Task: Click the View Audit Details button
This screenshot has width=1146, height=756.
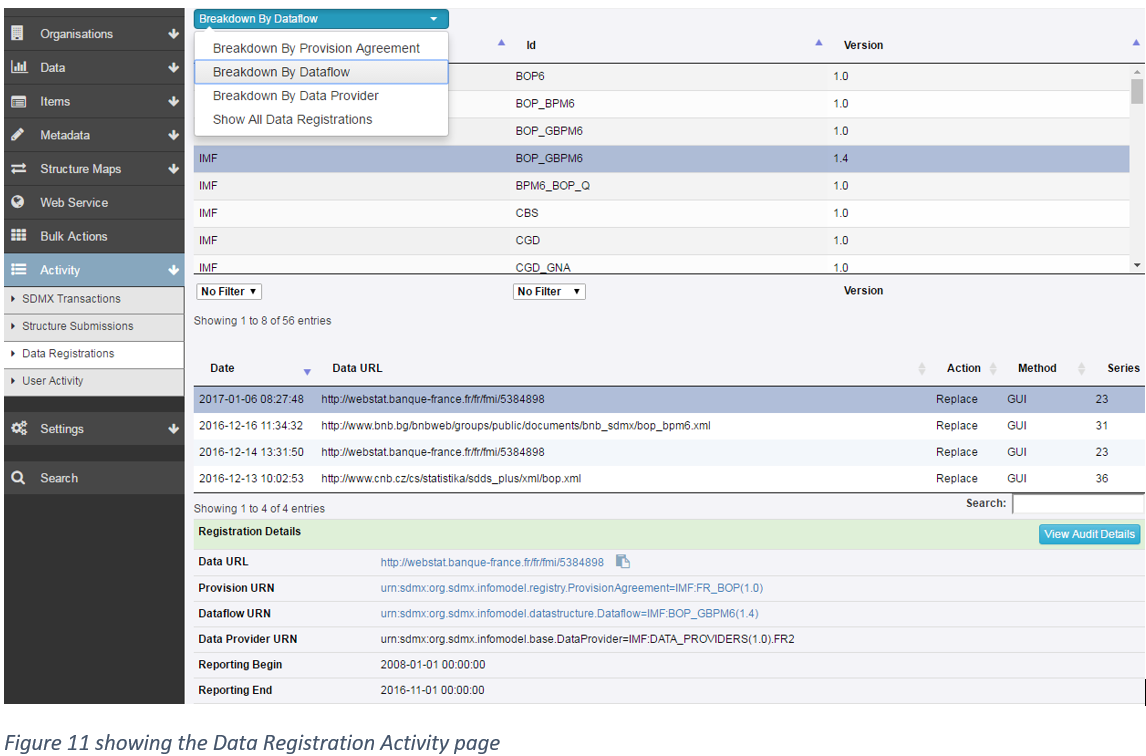Action: pos(1089,534)
